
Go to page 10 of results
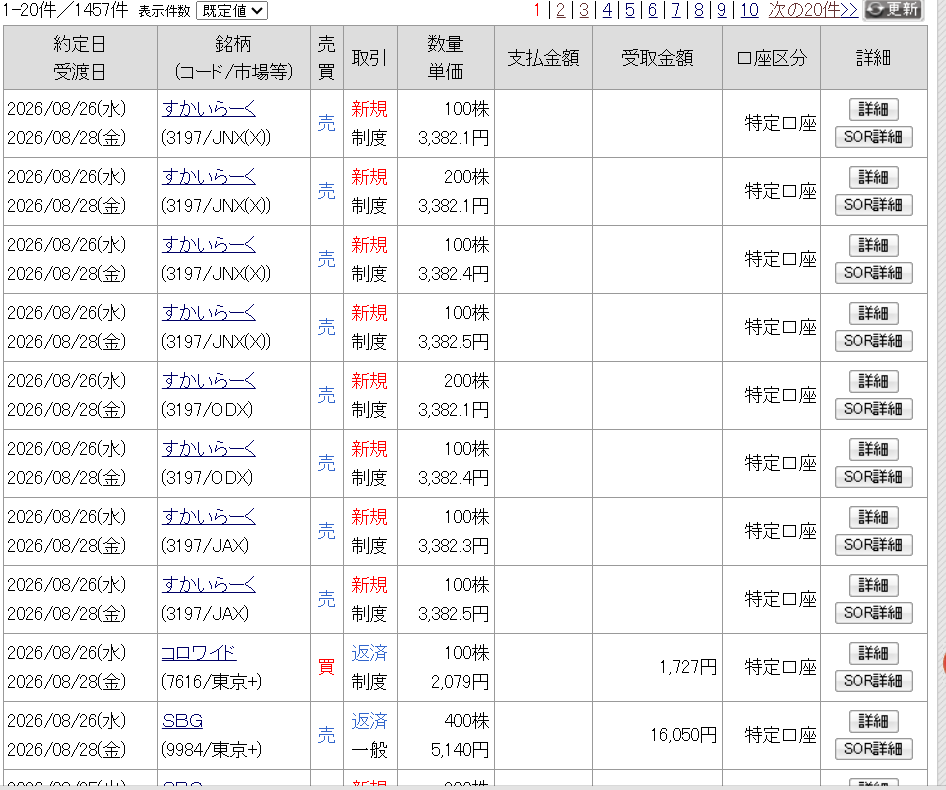(749, 10)
